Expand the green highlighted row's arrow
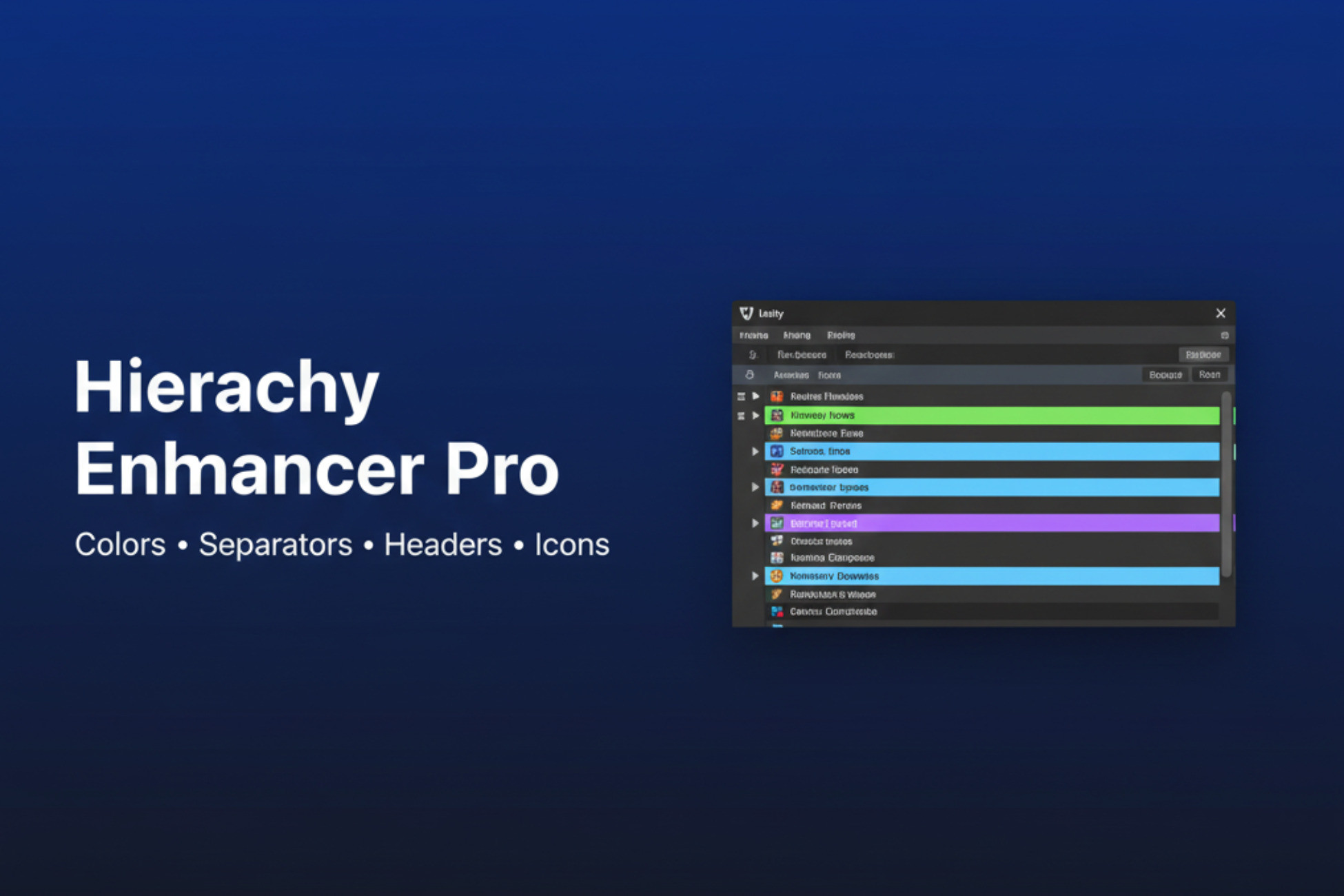Viewport: 1344px width, 896px height. tap(756, 415)
